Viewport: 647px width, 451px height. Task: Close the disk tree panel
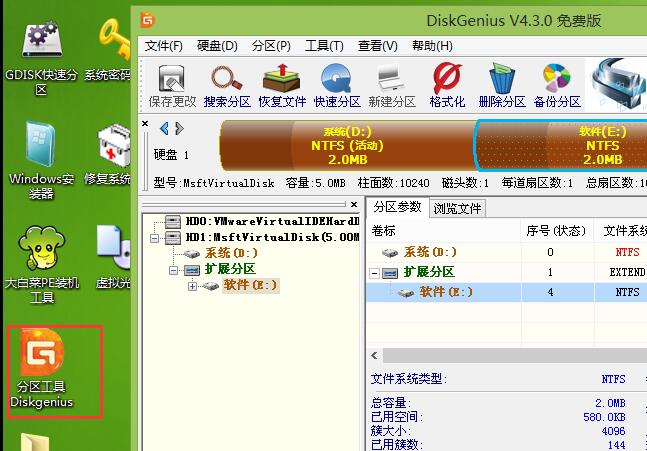[x=354, y=204]
